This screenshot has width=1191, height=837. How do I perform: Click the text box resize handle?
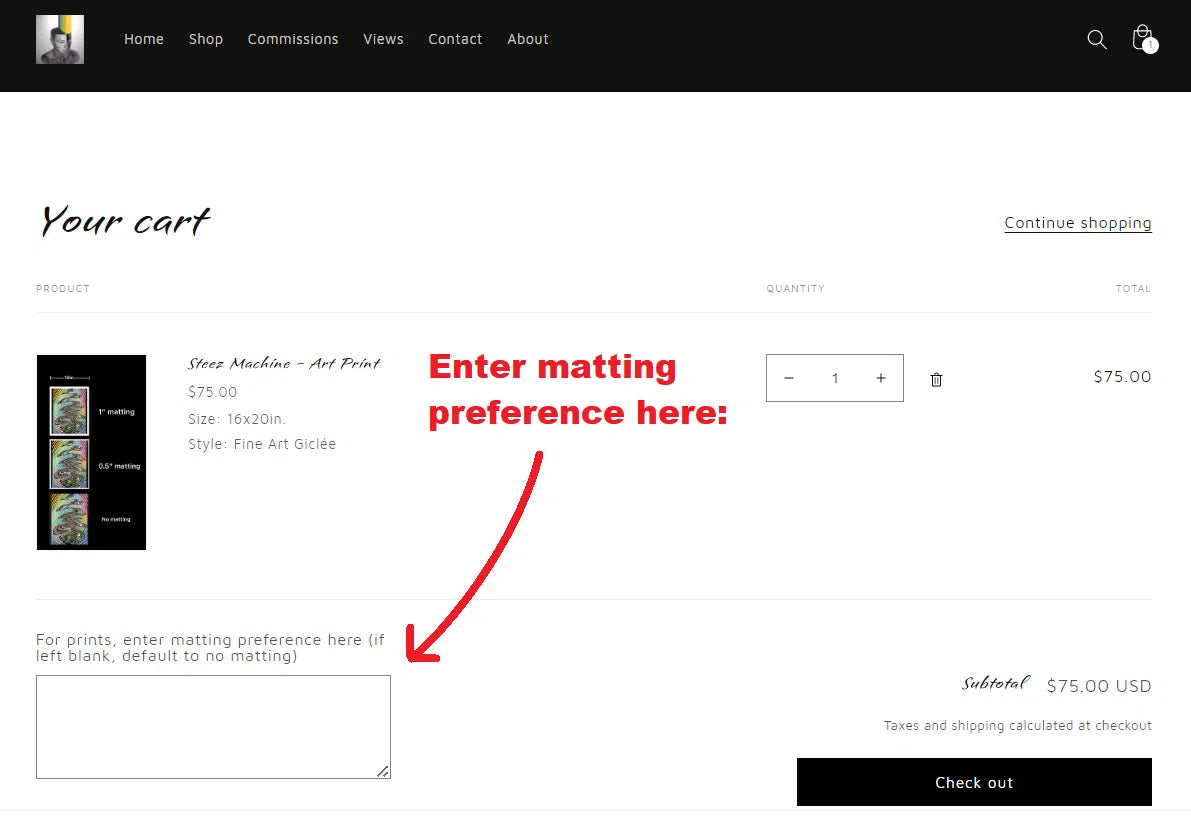[x=383, y=771]
